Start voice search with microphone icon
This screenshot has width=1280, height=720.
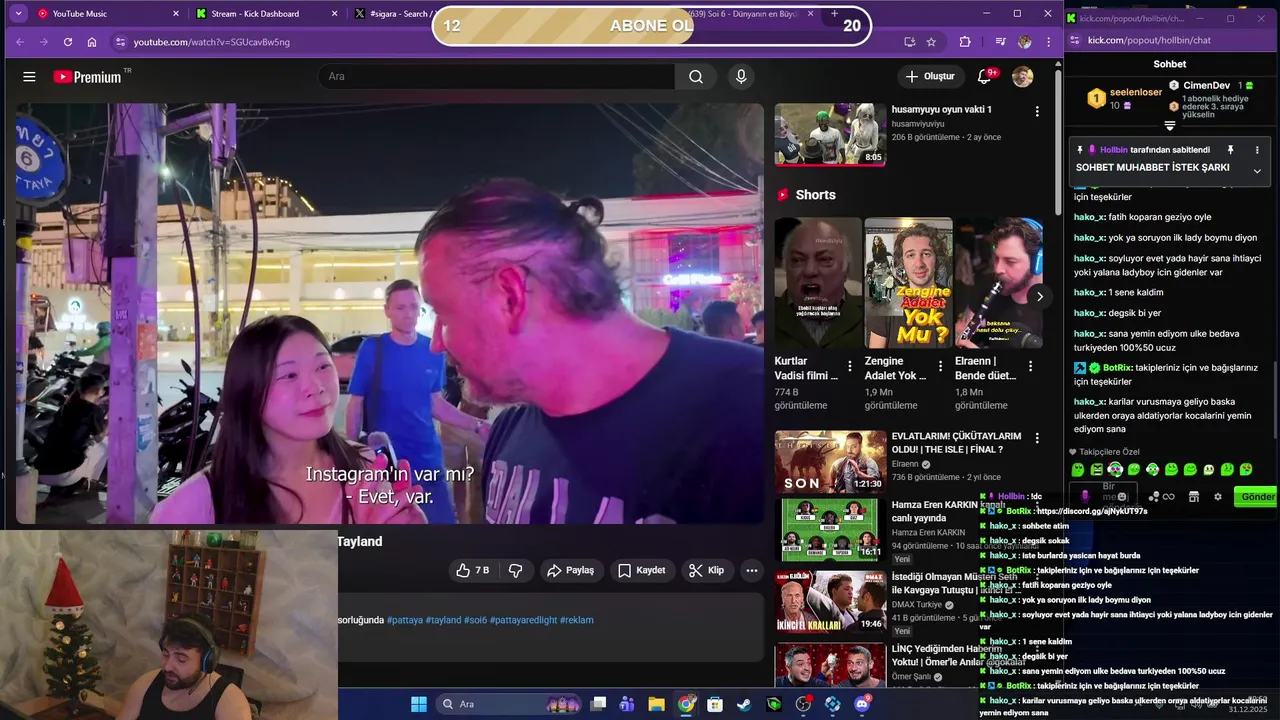pos(741,77)
